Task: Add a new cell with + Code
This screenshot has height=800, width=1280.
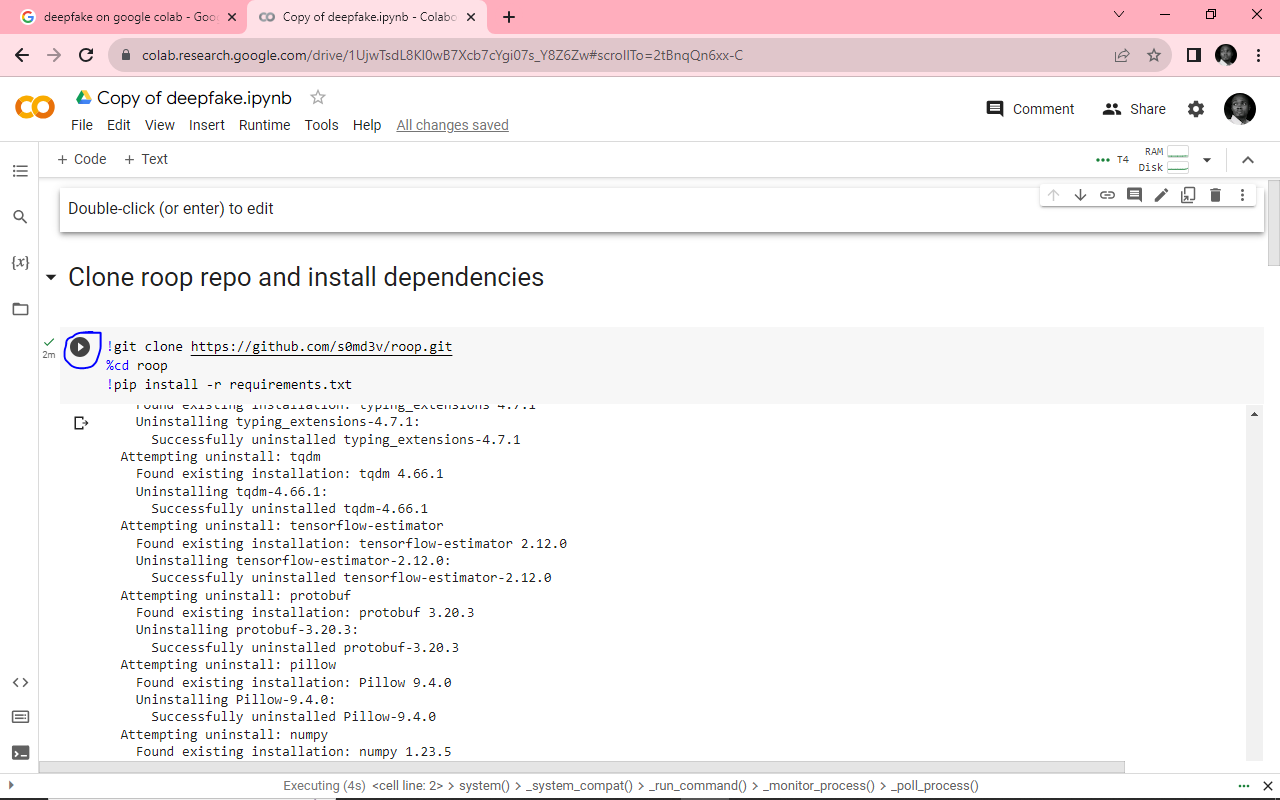Action: coord(82,159)
